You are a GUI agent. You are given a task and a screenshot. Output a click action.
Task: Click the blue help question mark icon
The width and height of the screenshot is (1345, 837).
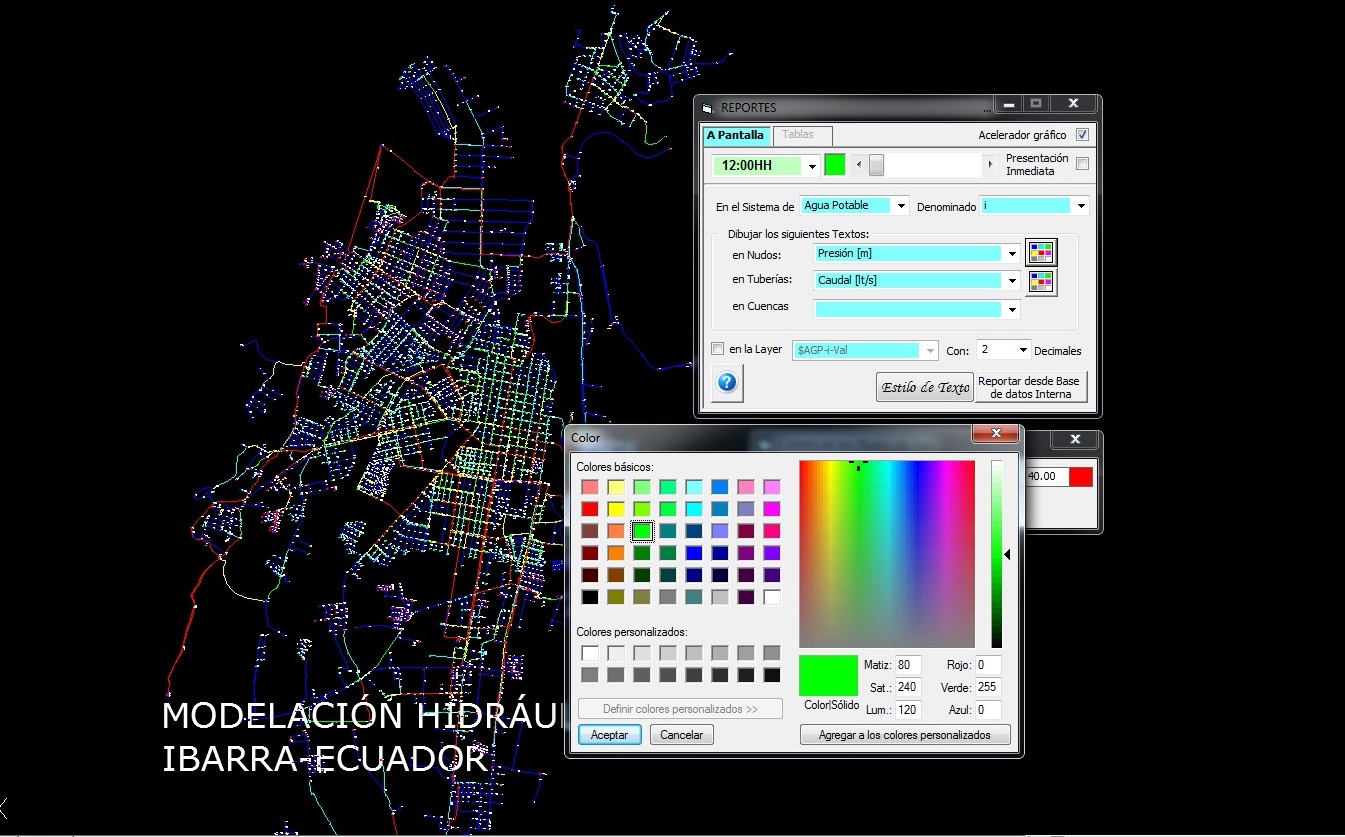click(x=727, y=382)
